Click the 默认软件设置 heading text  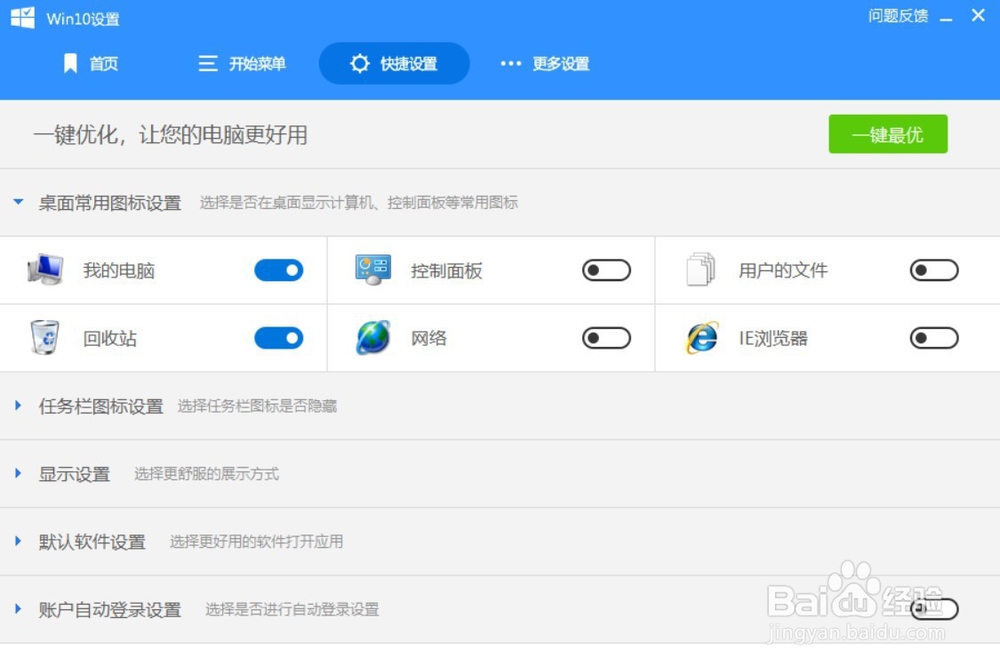92,541
